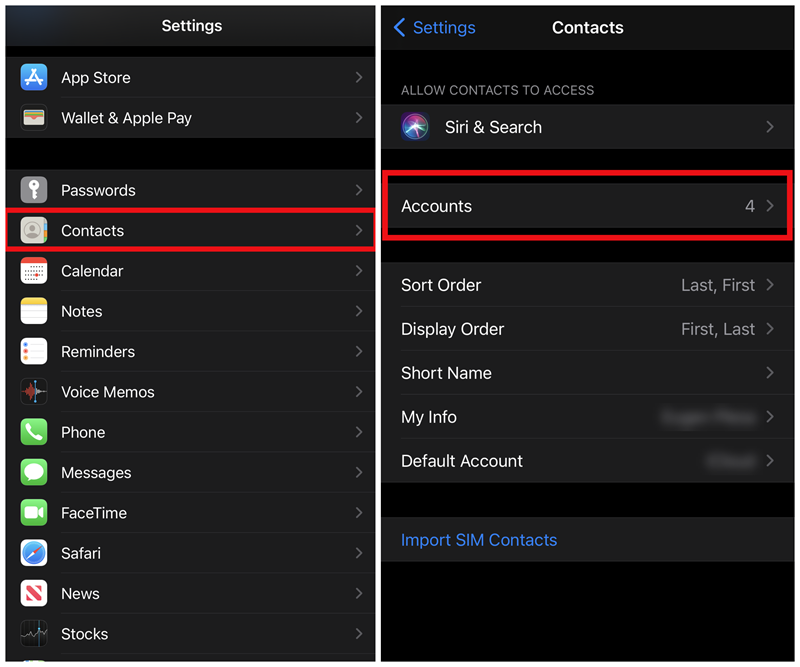Tap the Reminders icon
The height and width of the screenshot is (667, 800).
(34, 352)
